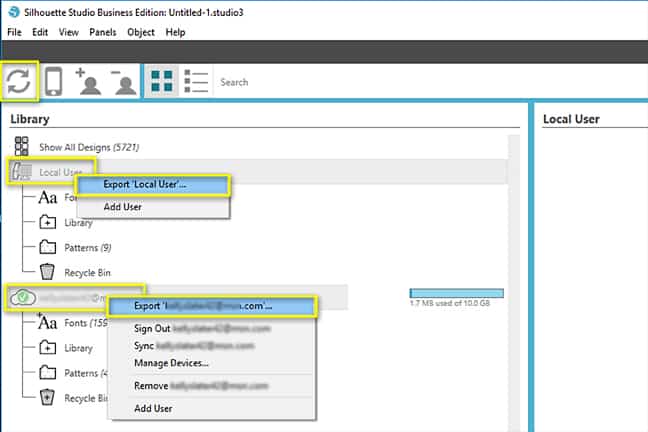Expand the cloud account Library folder
Screen dimensions: 648x432
[x=48, y=347]
